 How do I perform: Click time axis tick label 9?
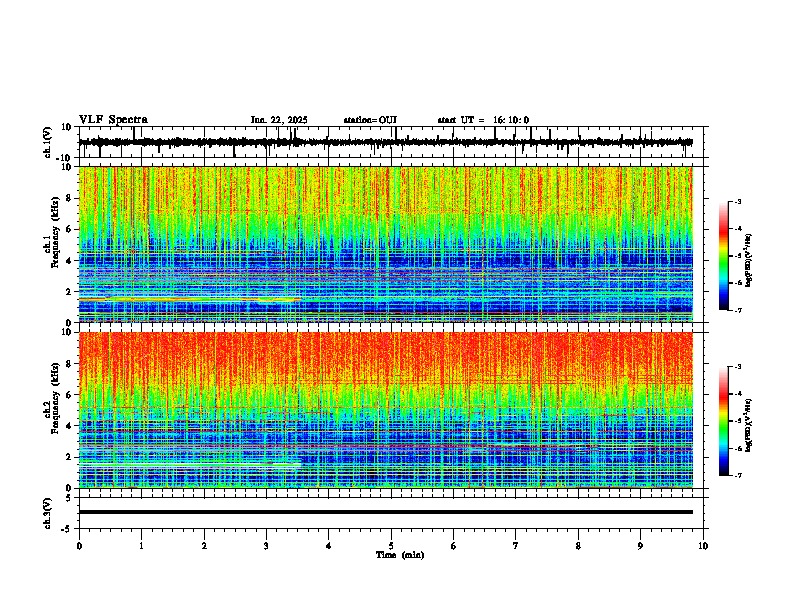pyautogui.click(x=640, y=546)
